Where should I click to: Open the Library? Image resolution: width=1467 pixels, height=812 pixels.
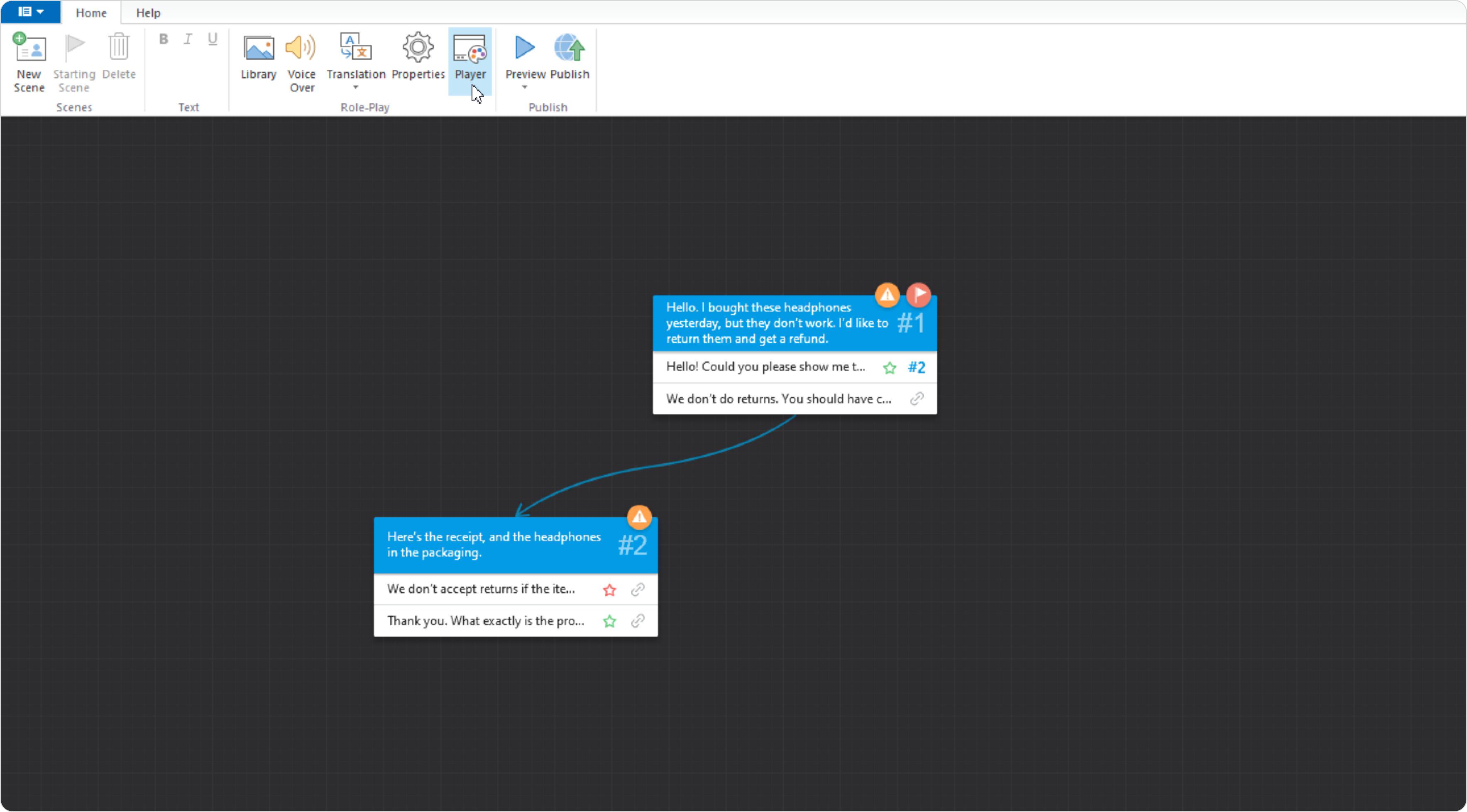pyautogui.click(x=258, y=57)
